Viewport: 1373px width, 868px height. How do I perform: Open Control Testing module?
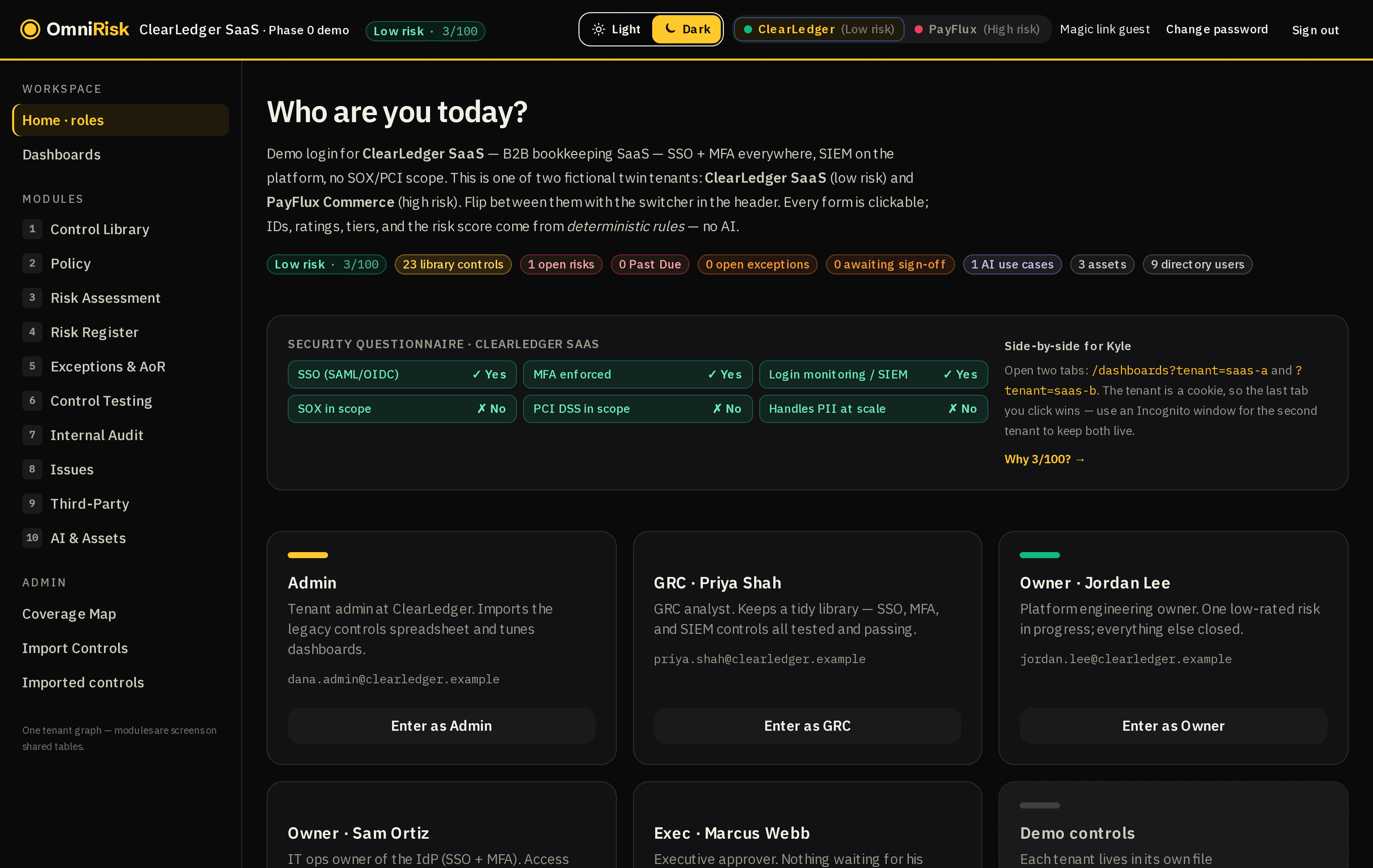coord(120,401)
